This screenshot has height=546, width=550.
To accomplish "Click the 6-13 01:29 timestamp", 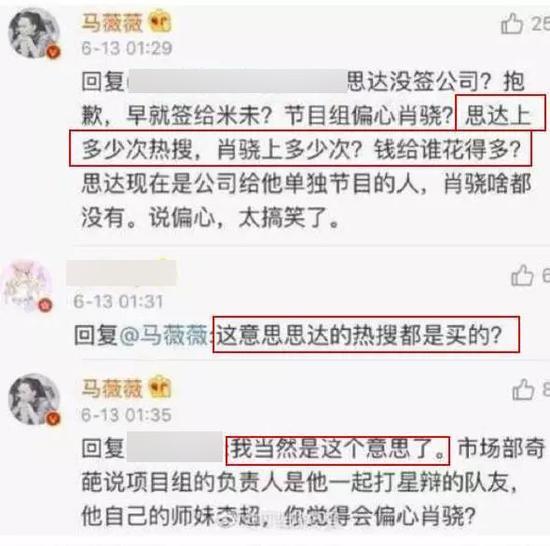I will tap(127, 48).
